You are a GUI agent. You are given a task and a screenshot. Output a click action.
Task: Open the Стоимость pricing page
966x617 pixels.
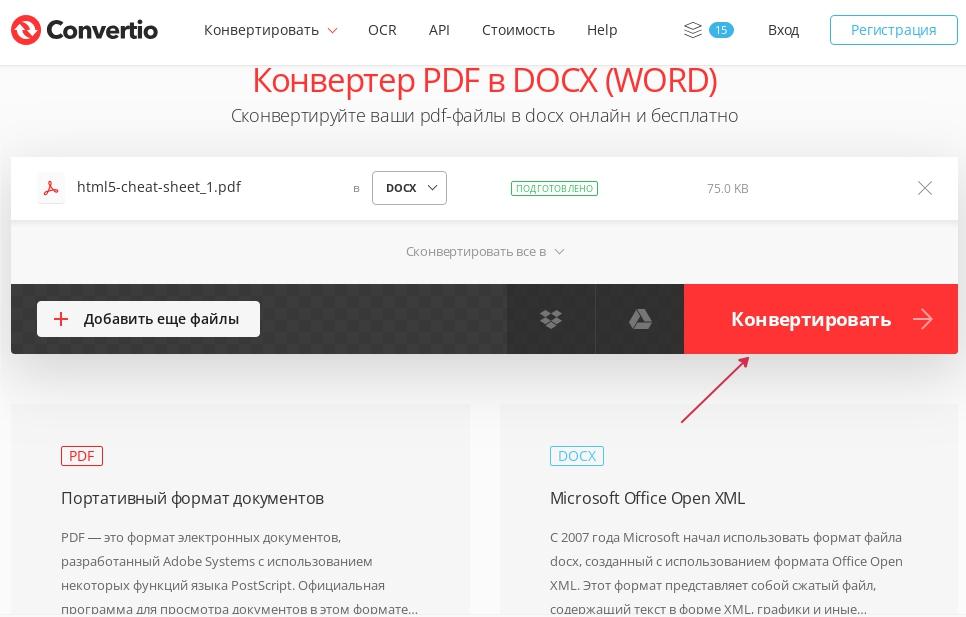[518, 30]
